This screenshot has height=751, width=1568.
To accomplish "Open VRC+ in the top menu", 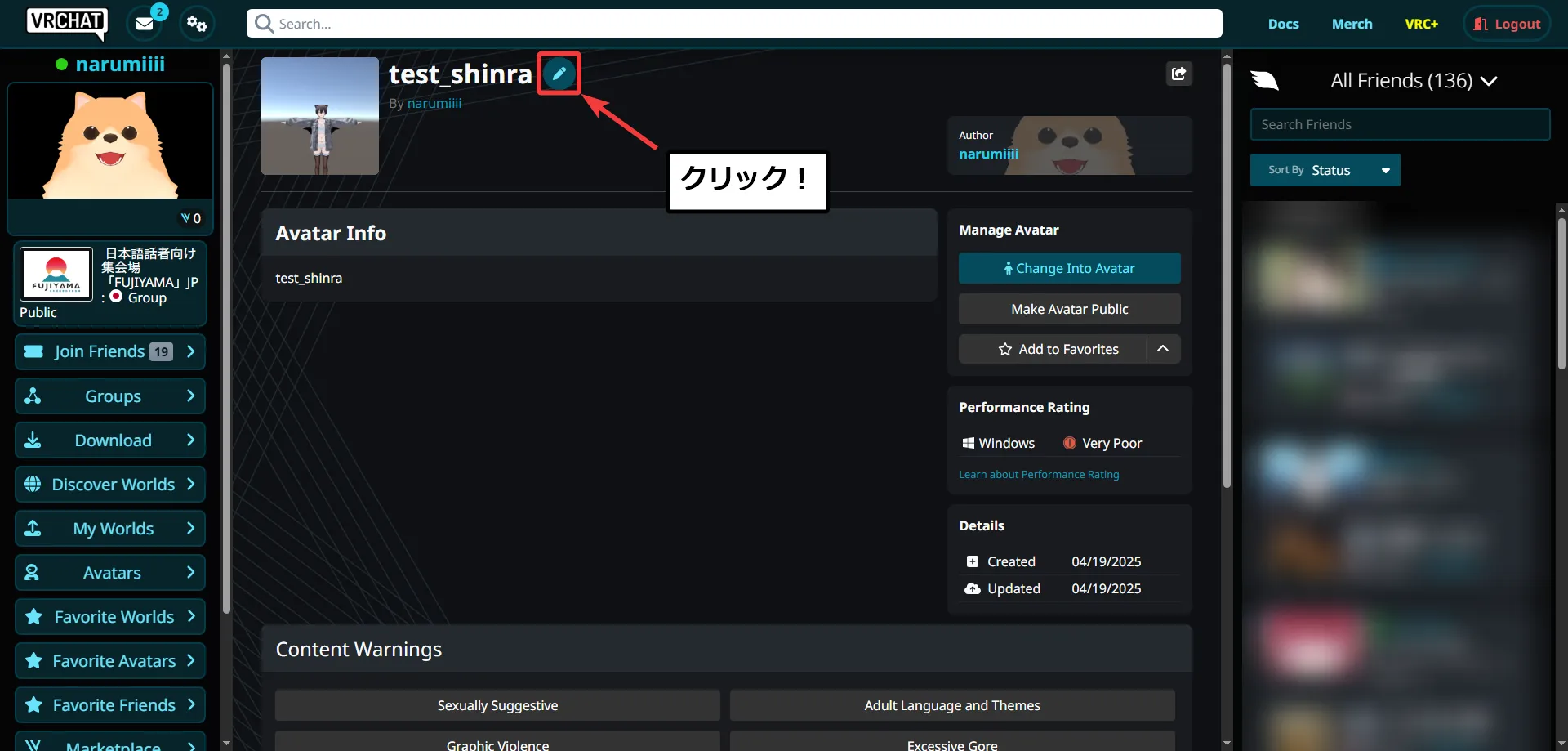I will click(1421, 24).
